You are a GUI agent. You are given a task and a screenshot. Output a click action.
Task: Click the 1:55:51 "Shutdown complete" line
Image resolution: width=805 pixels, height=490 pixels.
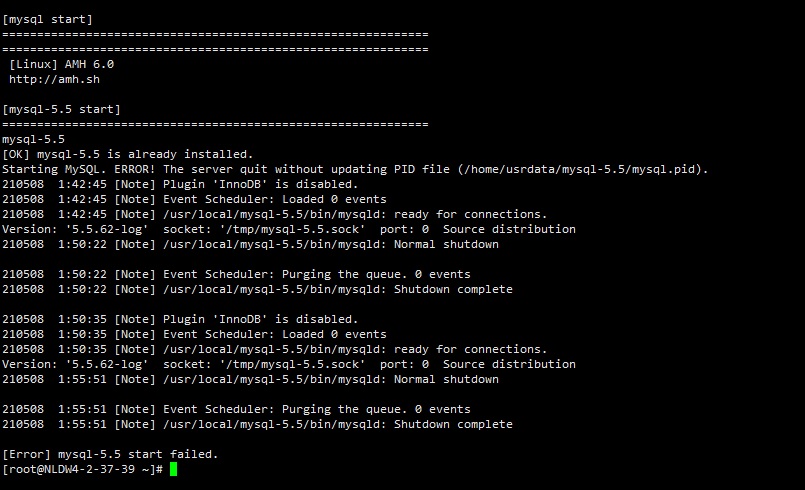coord(257,424)
